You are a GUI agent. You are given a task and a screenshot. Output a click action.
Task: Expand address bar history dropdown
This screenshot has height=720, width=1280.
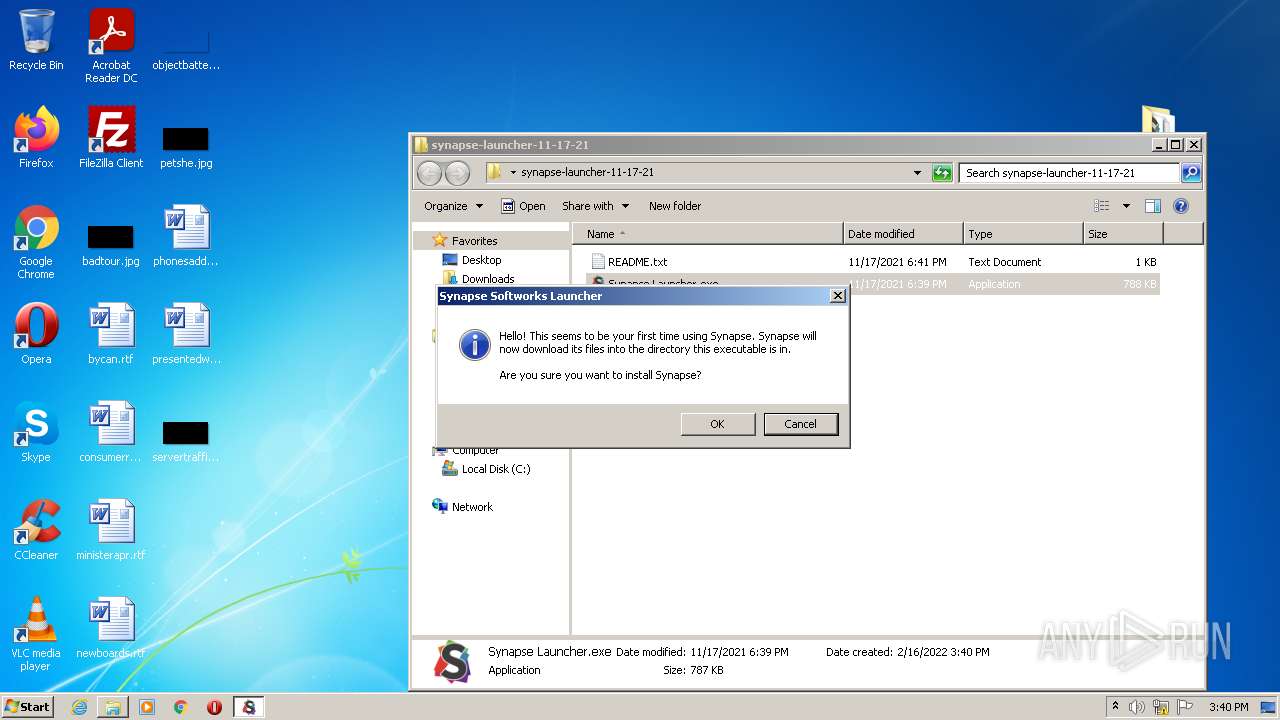(917, 173)
